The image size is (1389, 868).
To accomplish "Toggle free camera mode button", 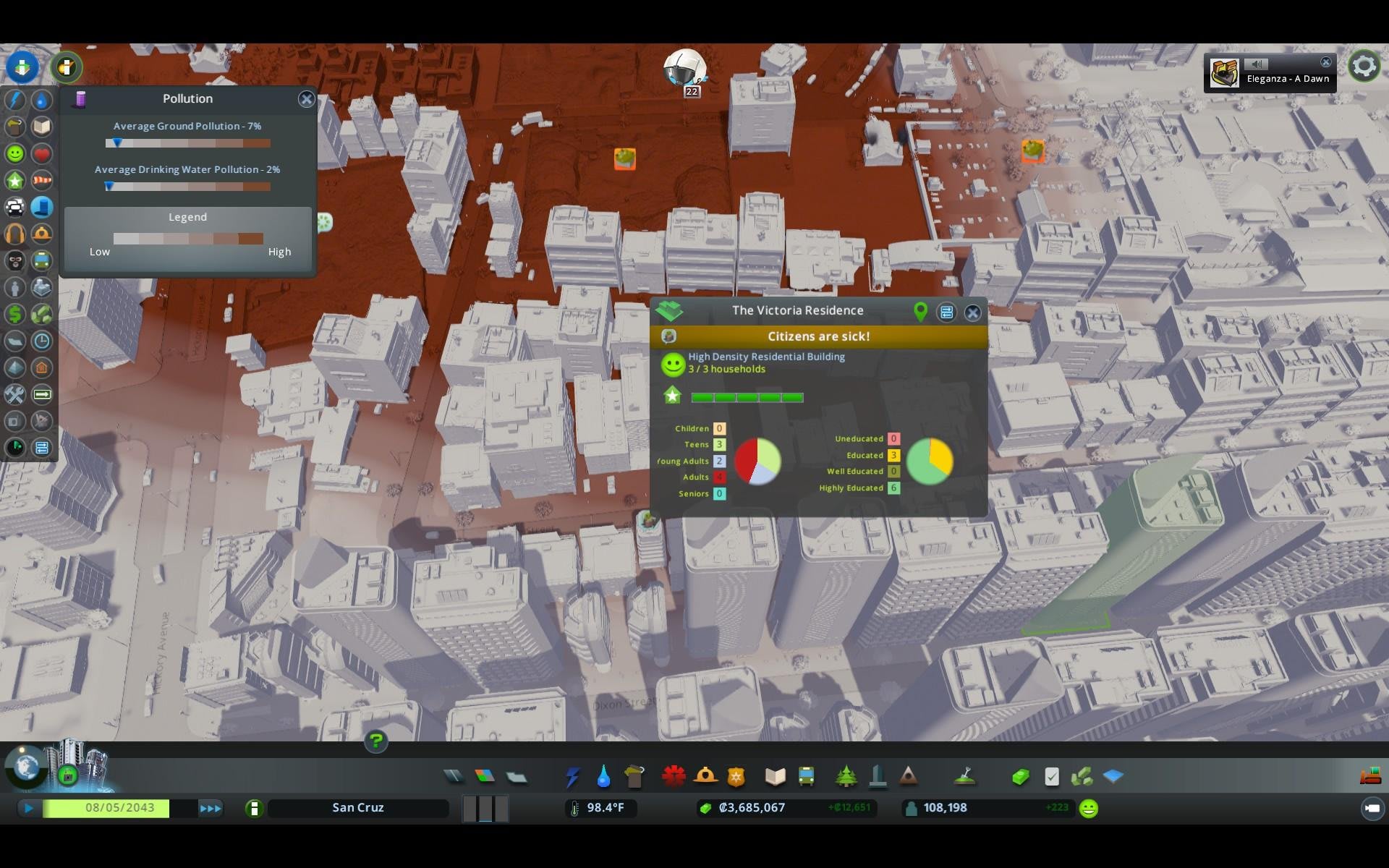I will 1372,808.
